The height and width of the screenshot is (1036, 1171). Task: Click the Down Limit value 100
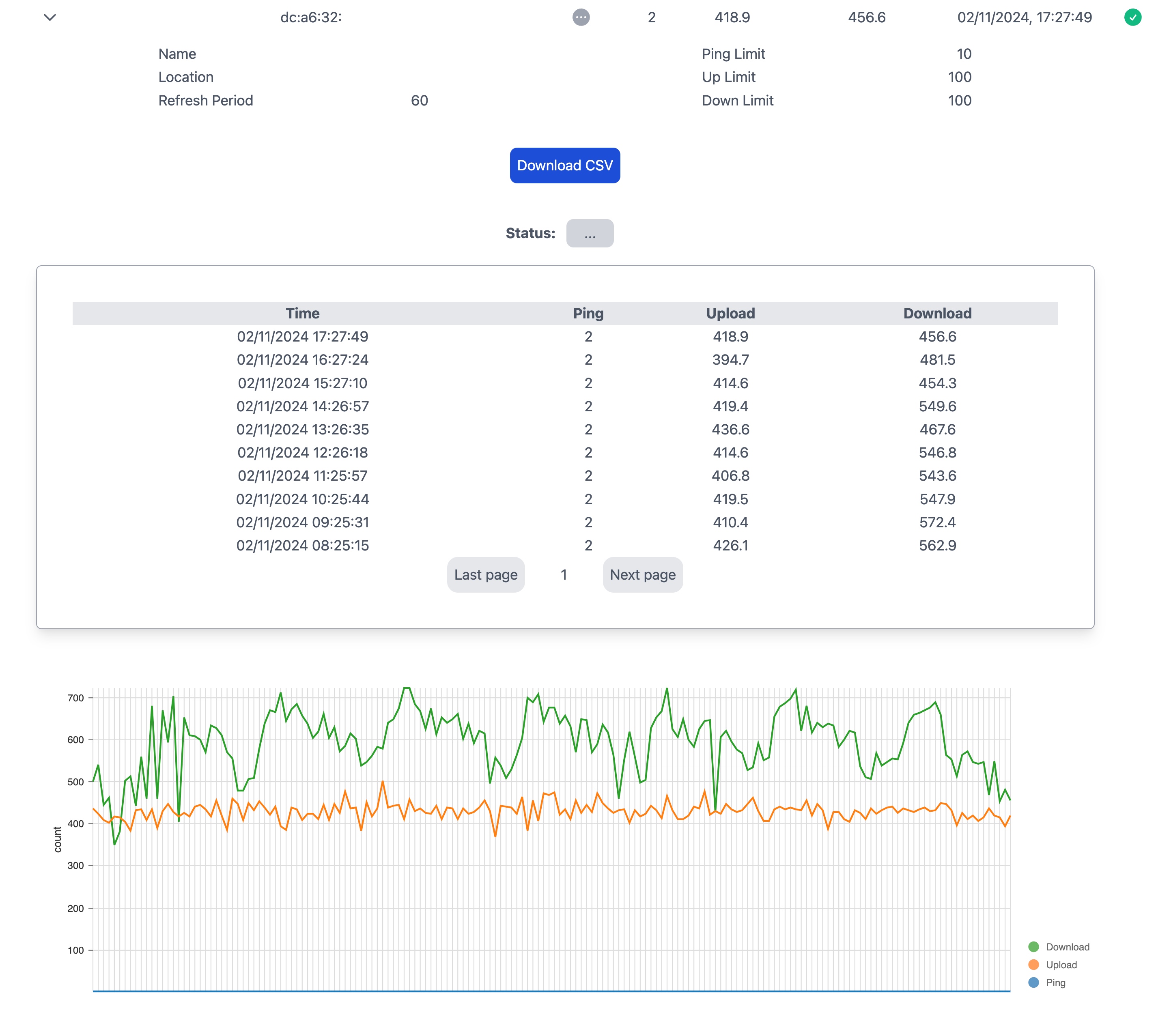pos(960,101)
